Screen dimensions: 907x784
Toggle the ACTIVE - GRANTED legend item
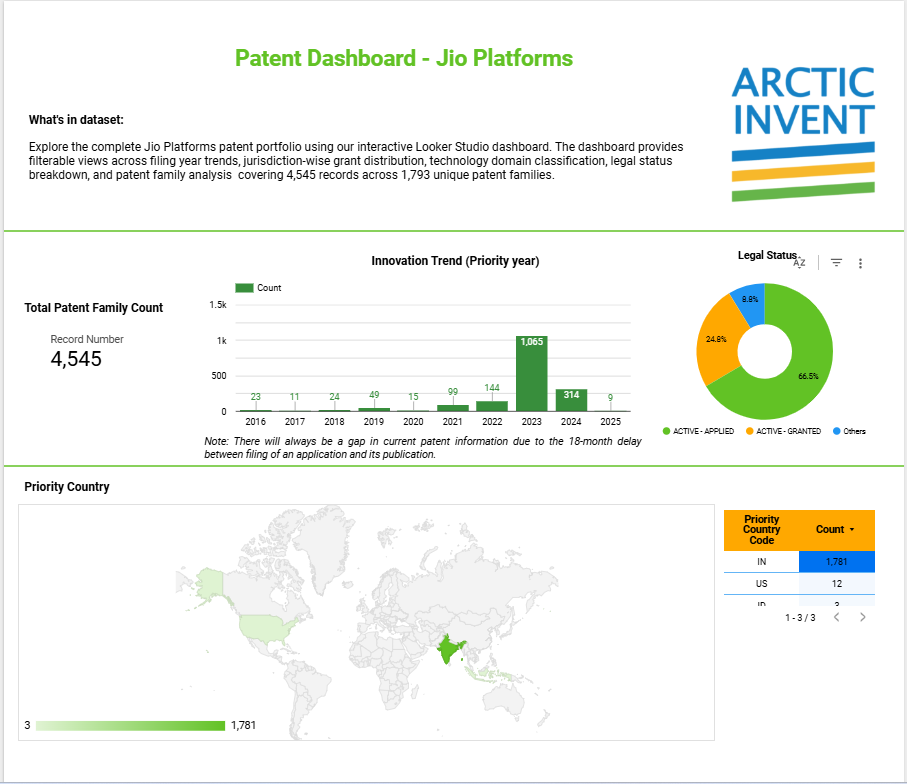click(783, 431)
